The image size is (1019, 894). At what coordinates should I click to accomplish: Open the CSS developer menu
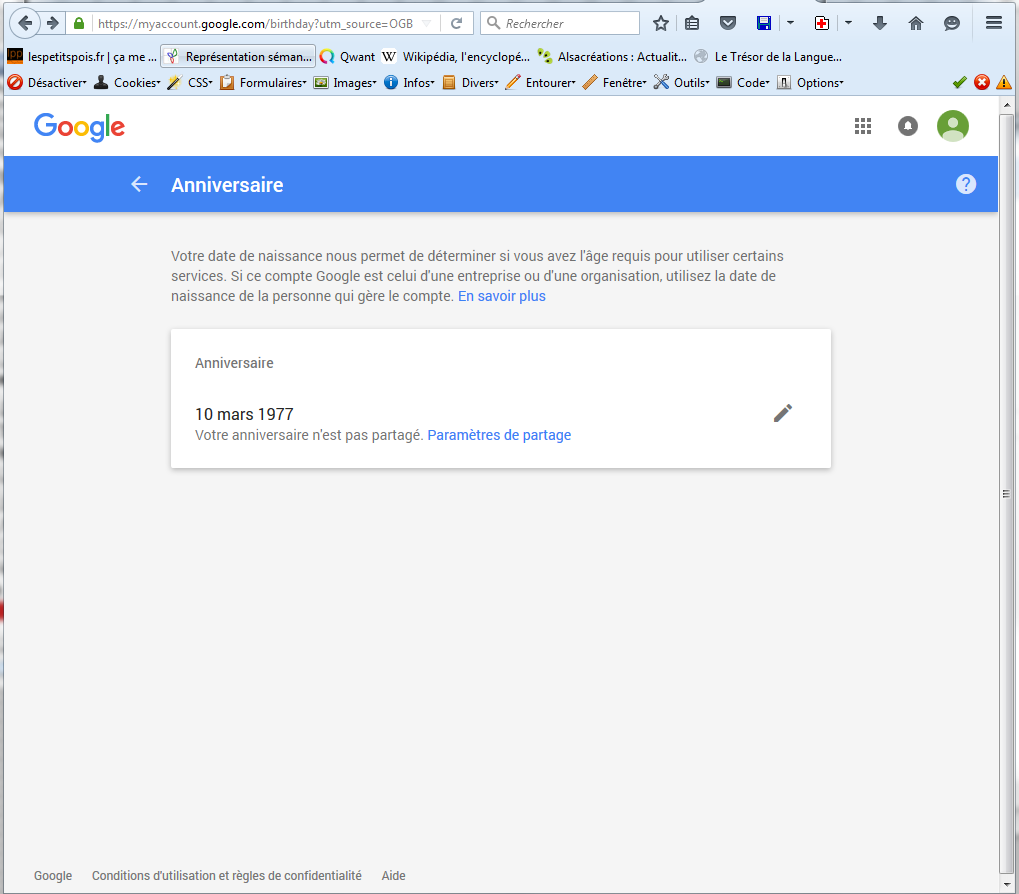pyautogui.click(x=190, y=83)
